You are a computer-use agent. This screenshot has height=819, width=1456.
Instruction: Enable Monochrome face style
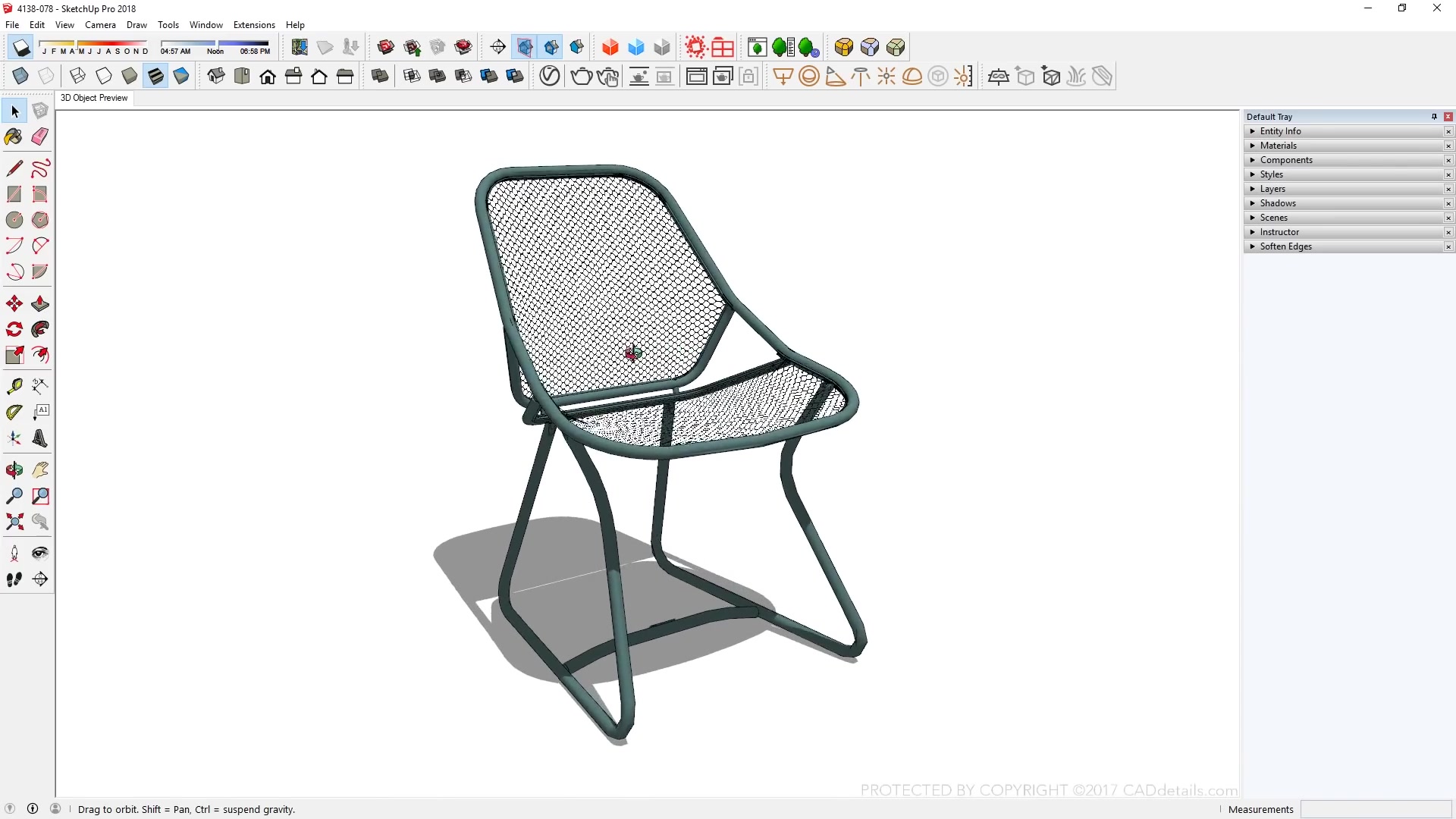(x=181, y=76)
